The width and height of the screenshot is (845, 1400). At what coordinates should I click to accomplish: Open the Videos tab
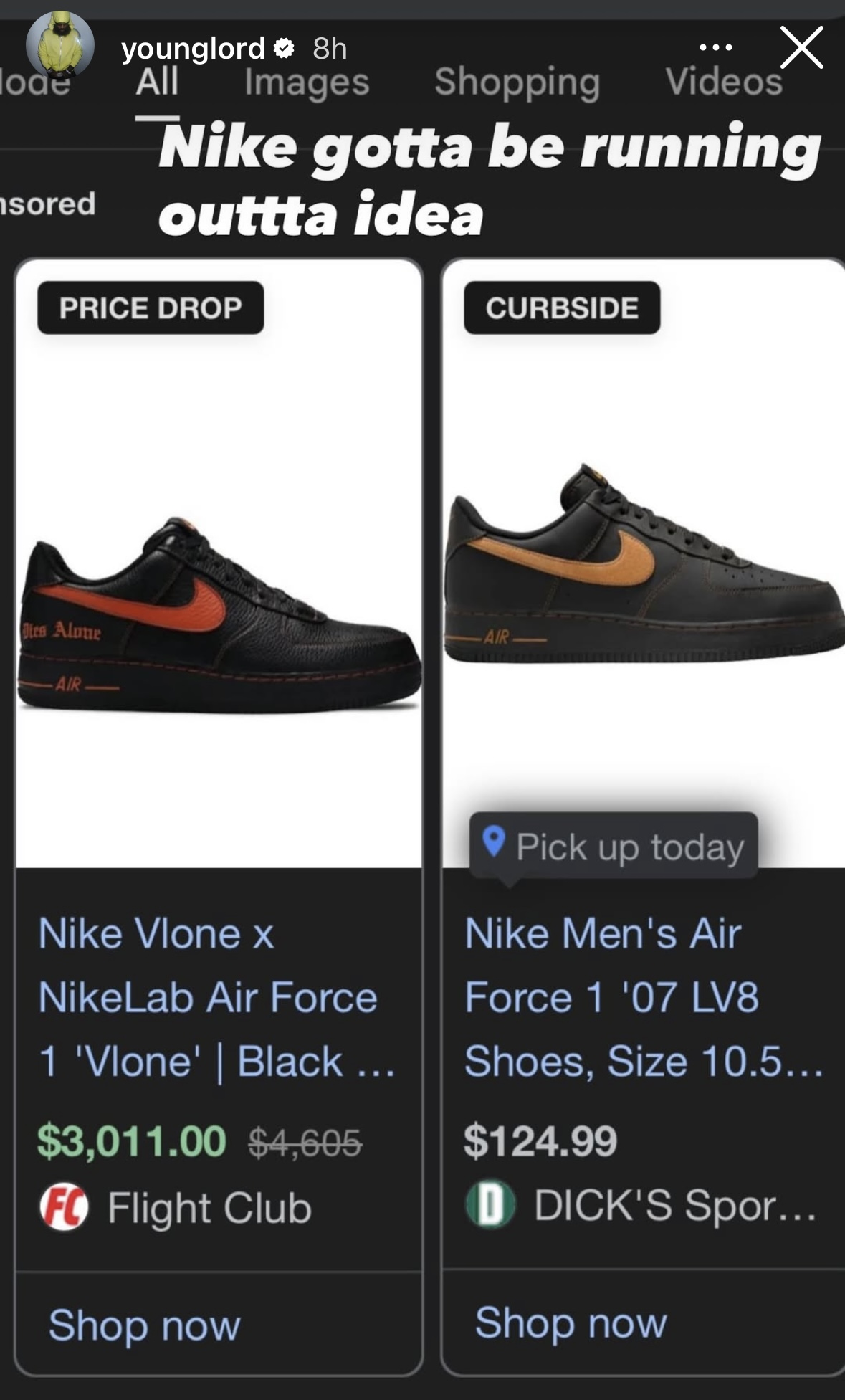click(x=724, y=82)
